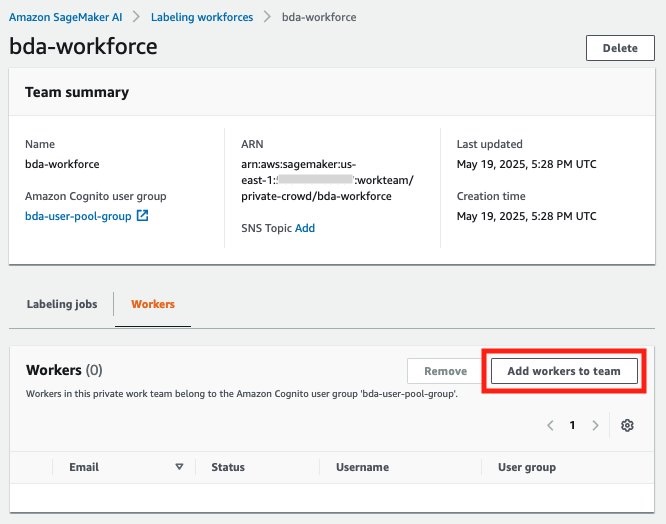666x524 pixels.
Task: Go to the Labeling workforces breadcrumb
Action: click(202, 17)
